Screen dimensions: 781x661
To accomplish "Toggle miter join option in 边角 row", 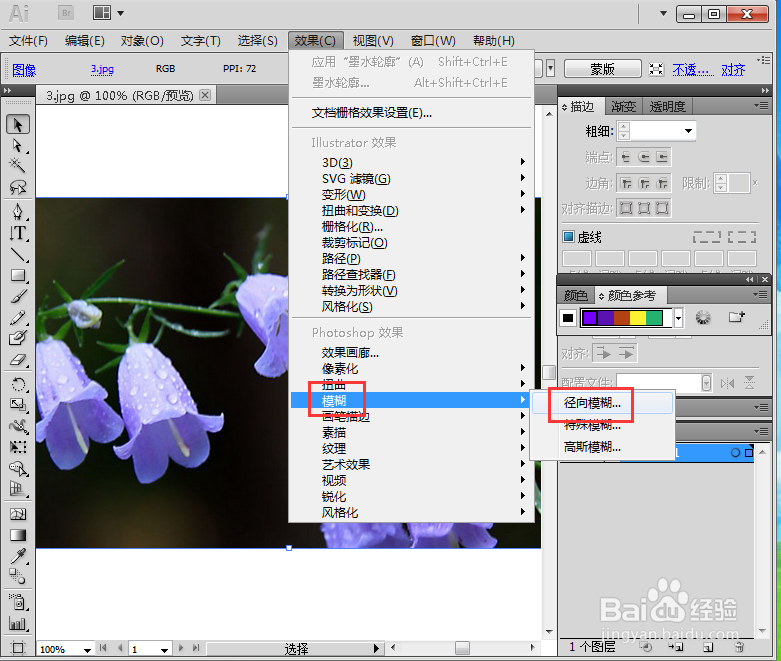I will click(x=626, y=183).
